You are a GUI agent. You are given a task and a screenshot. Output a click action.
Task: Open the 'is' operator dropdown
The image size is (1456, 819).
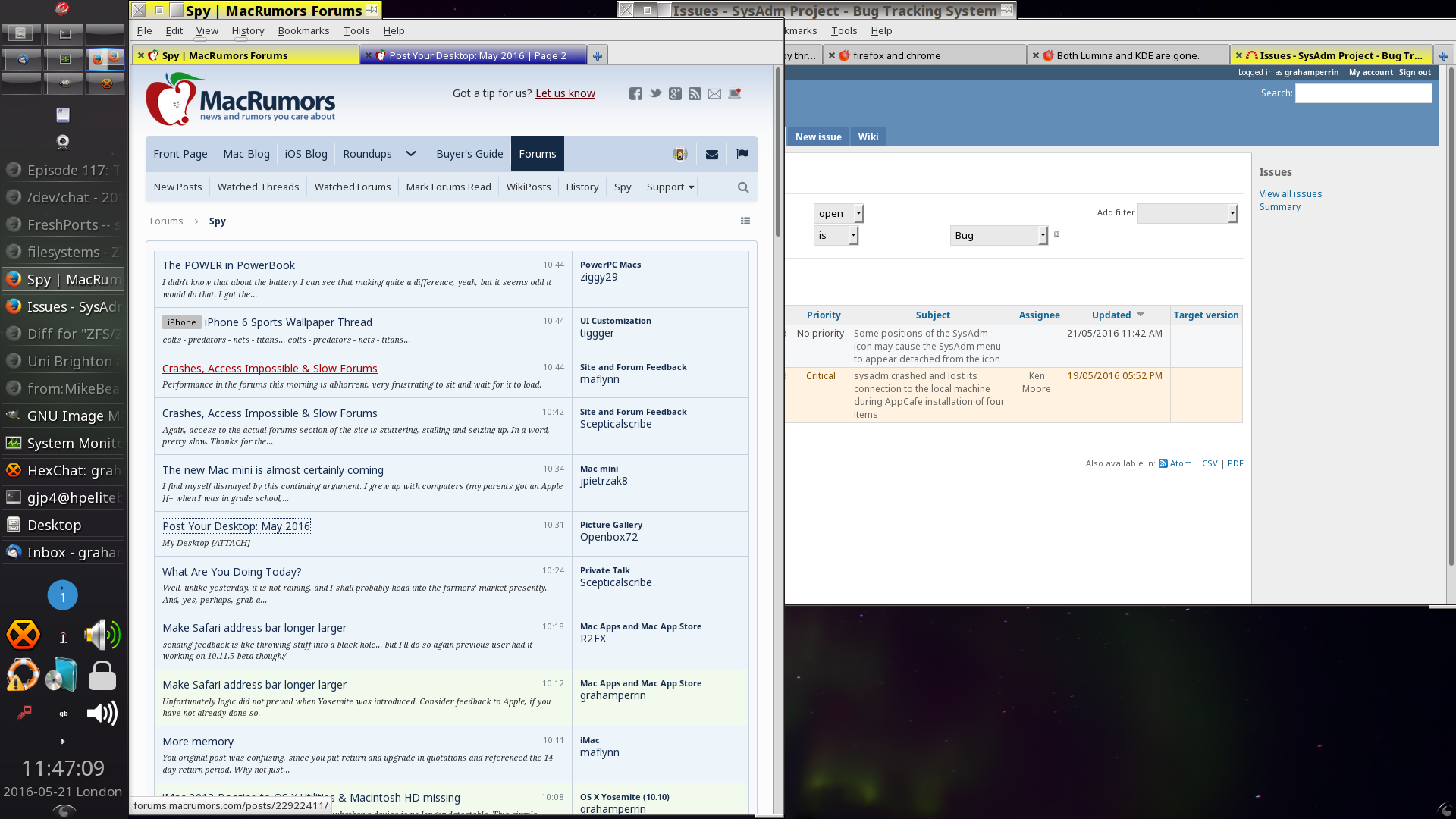pos(836,236)
